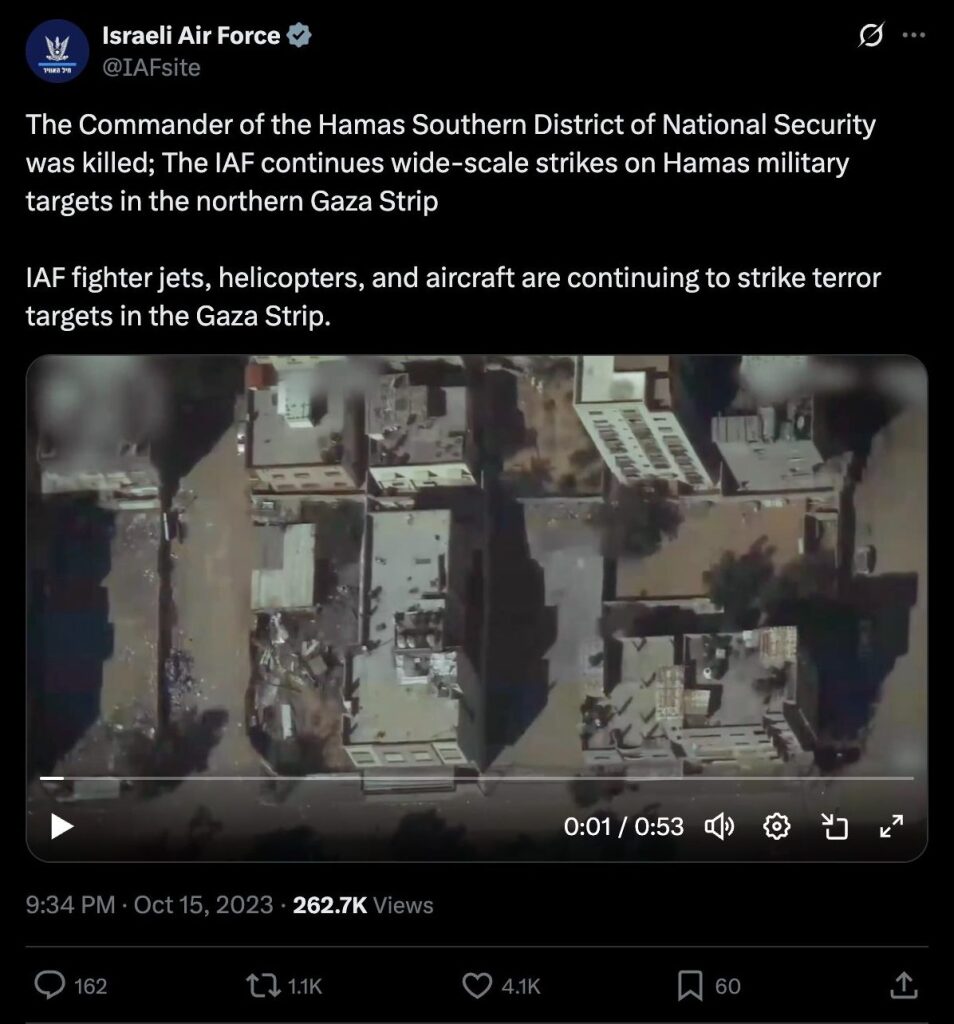Bookmark this tweet

coord(690,985)
